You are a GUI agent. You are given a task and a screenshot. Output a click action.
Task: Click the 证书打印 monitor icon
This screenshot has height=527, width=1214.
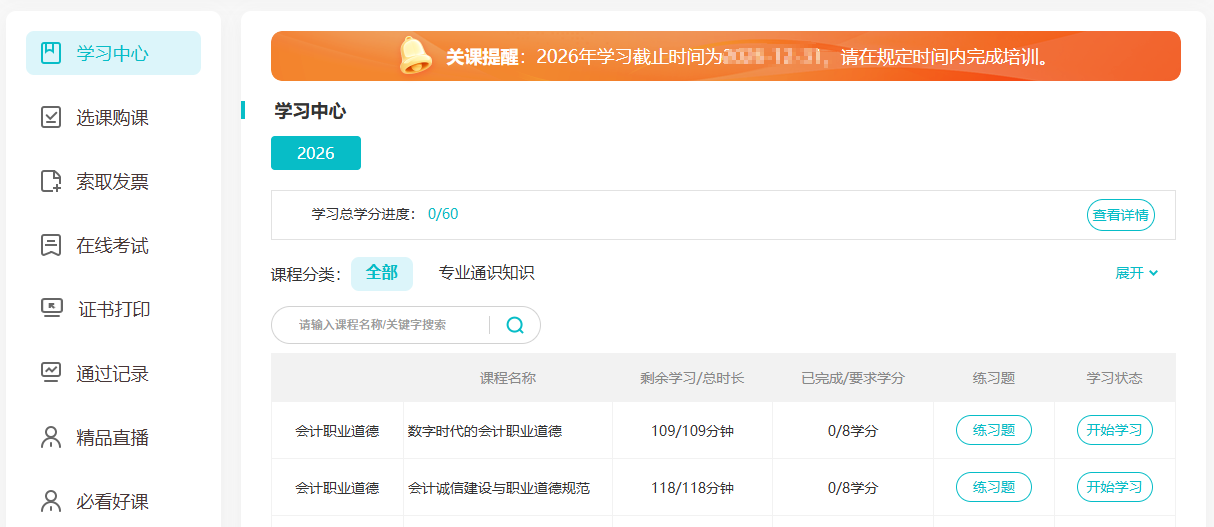coord(51,309)
